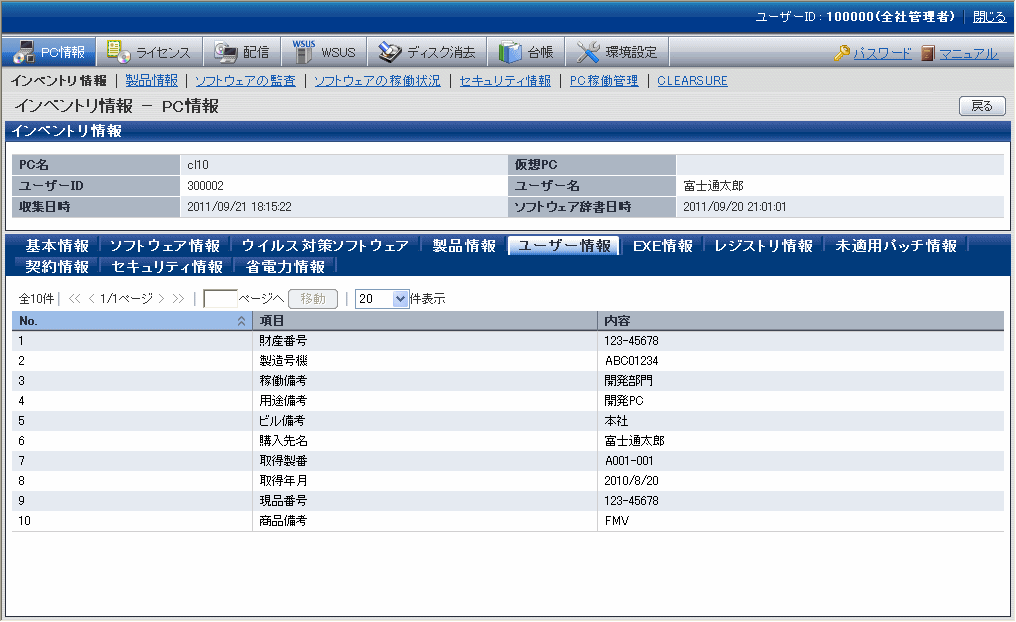The height and width of the screenshot is (622, 1016).
Task: Open the 20件表示 page size dropdown
Action: click(401, 298)
